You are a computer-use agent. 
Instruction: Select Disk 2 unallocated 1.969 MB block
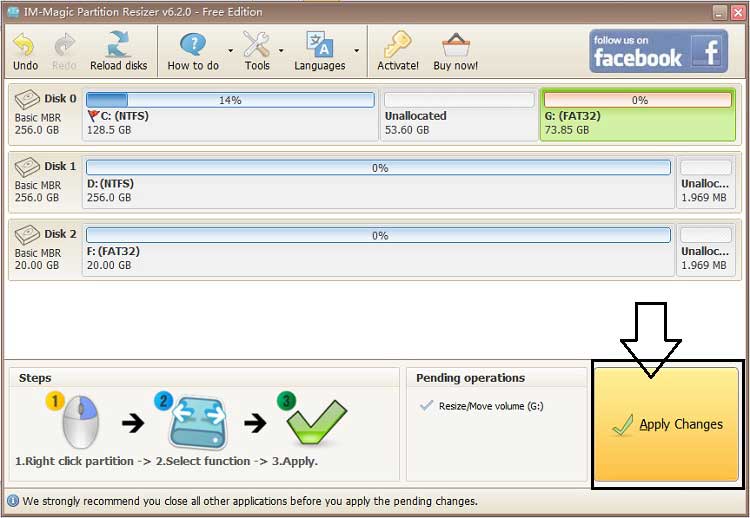click(x=706, y=250)
